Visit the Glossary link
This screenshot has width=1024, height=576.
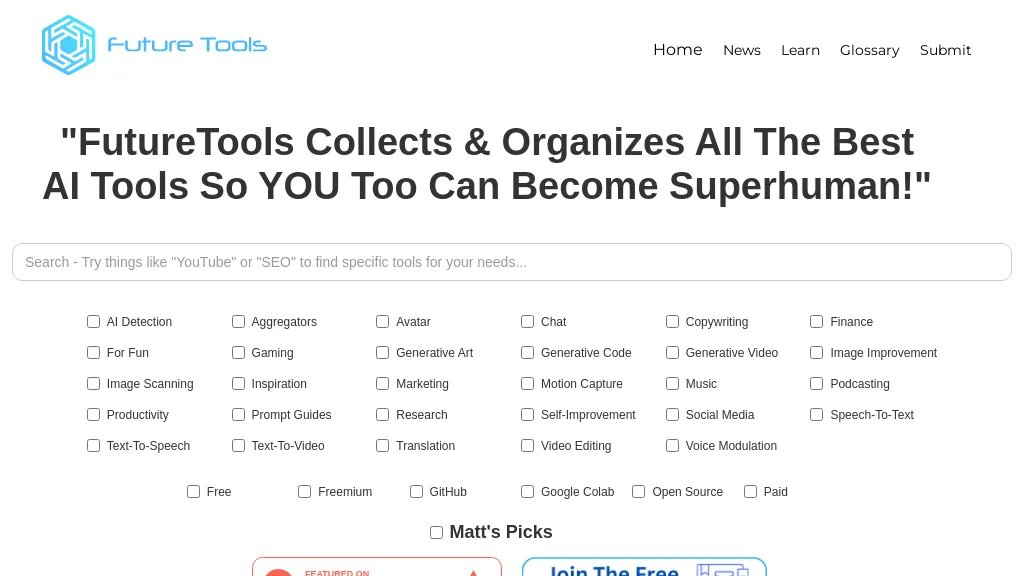[x=869, y=50]
